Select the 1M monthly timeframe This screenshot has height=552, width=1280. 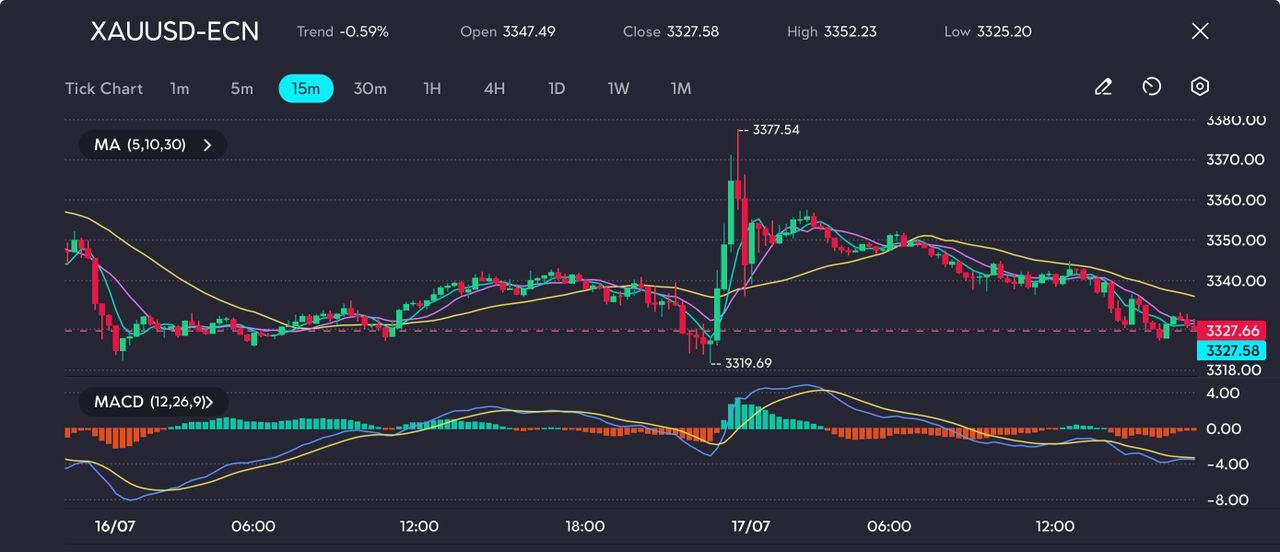tap(681, 89)
